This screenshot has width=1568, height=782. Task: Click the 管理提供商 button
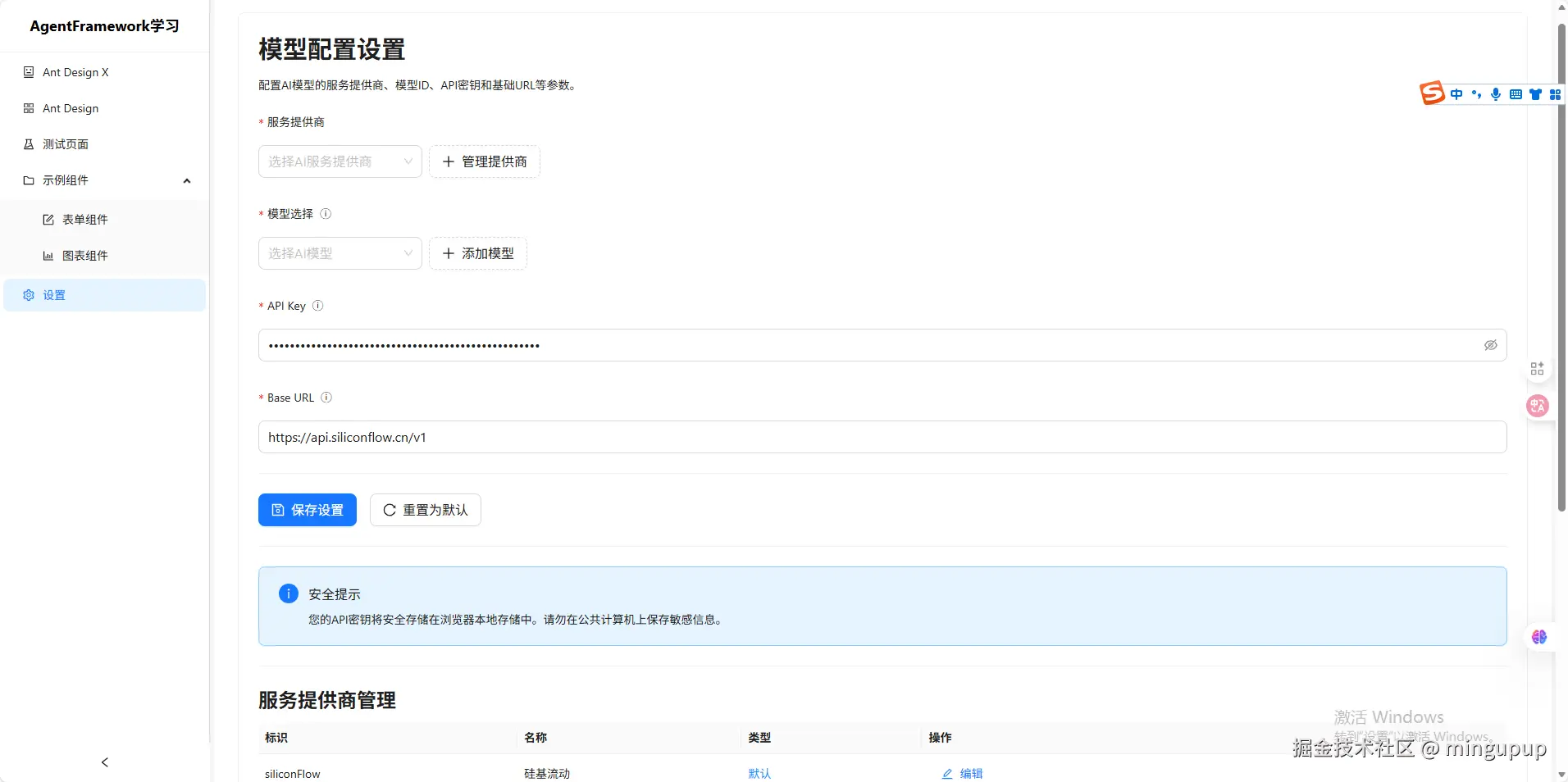click(x=484, y=161)
